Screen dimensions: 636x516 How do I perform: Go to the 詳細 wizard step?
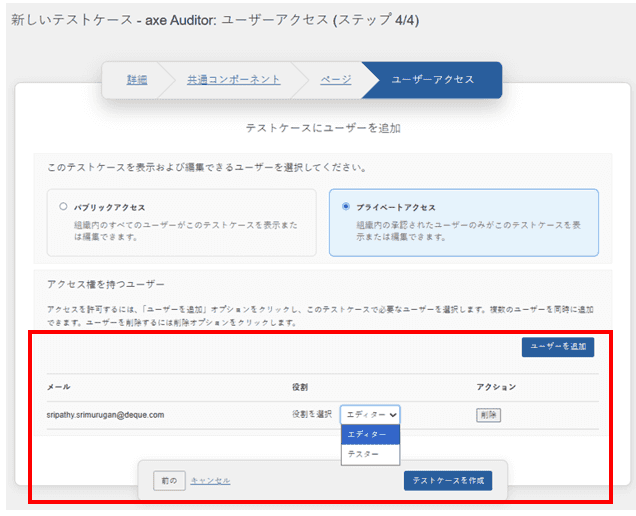[137, 80]
